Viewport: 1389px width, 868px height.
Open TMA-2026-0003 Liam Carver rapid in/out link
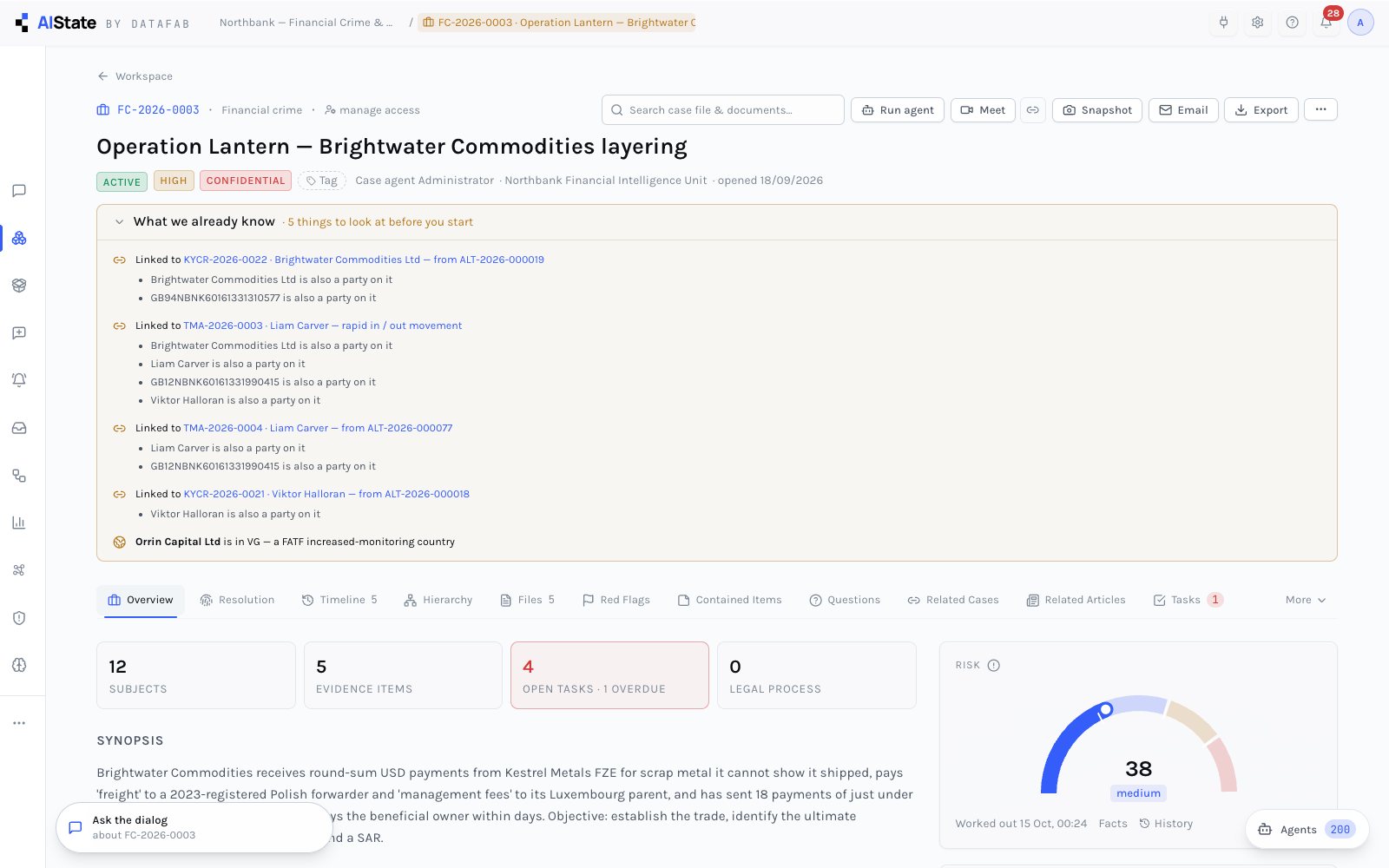(323, 325)
